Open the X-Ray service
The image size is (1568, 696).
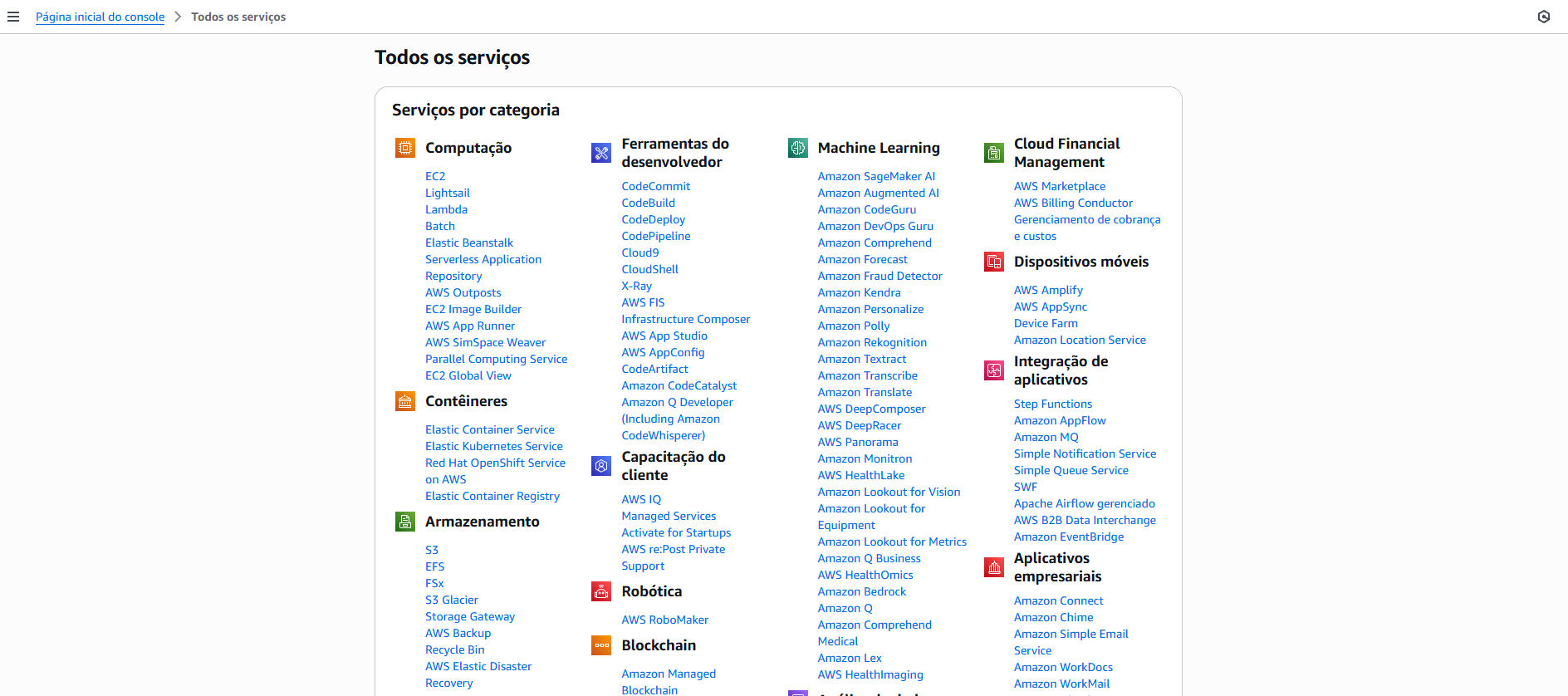click(x=637, y=286)
